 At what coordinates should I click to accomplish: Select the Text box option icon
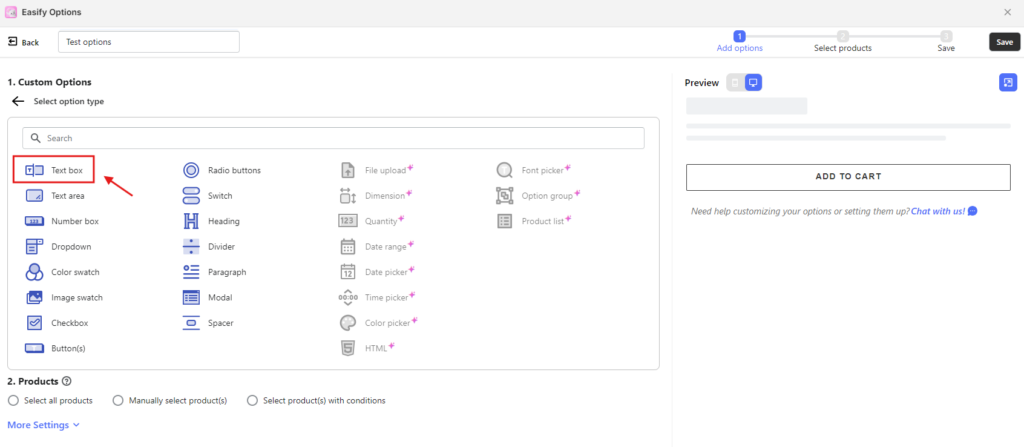[x=34, y=170]
